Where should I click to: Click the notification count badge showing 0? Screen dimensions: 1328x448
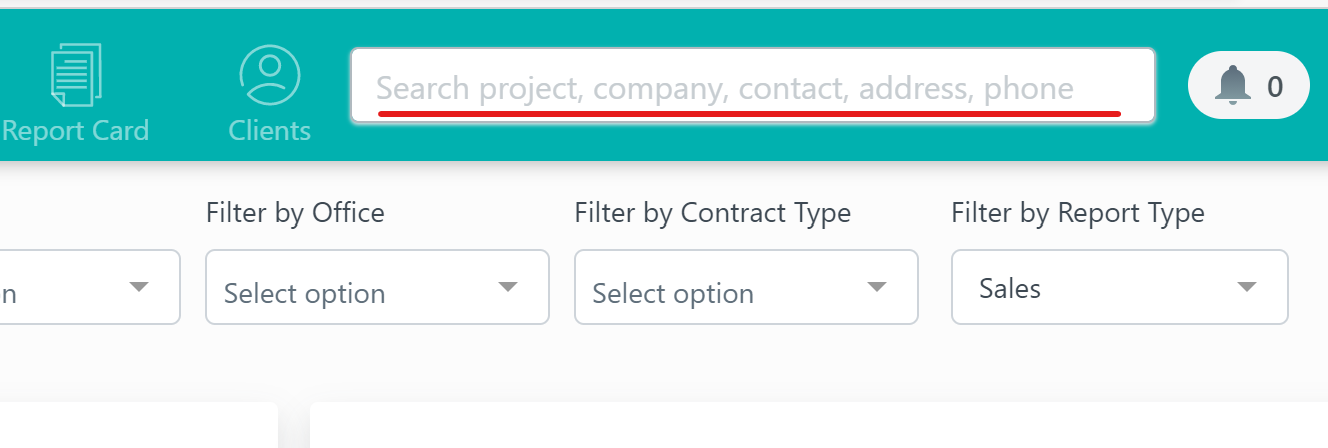tap(1274, 87)
